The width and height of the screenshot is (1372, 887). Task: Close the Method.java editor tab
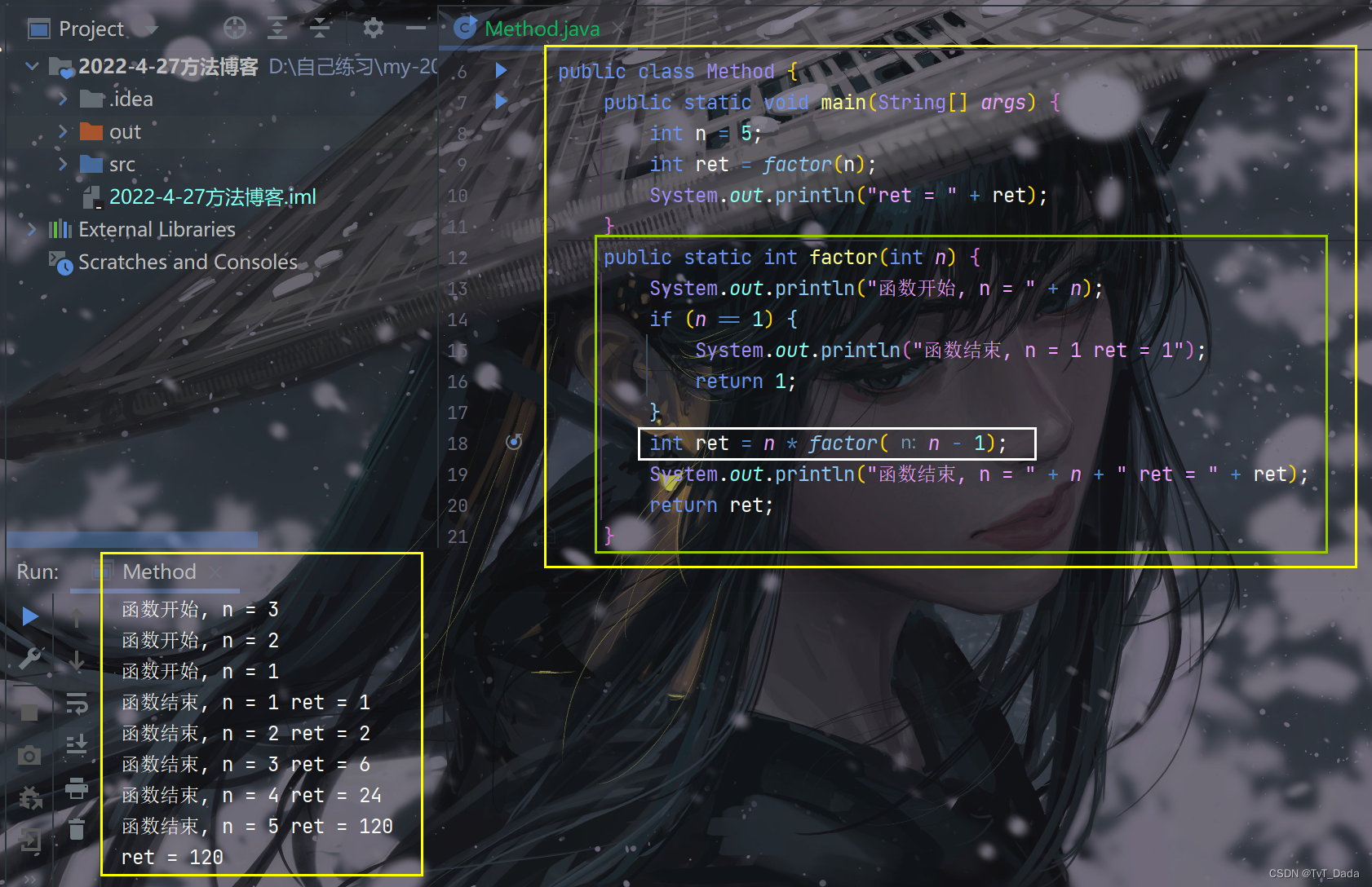619,29
